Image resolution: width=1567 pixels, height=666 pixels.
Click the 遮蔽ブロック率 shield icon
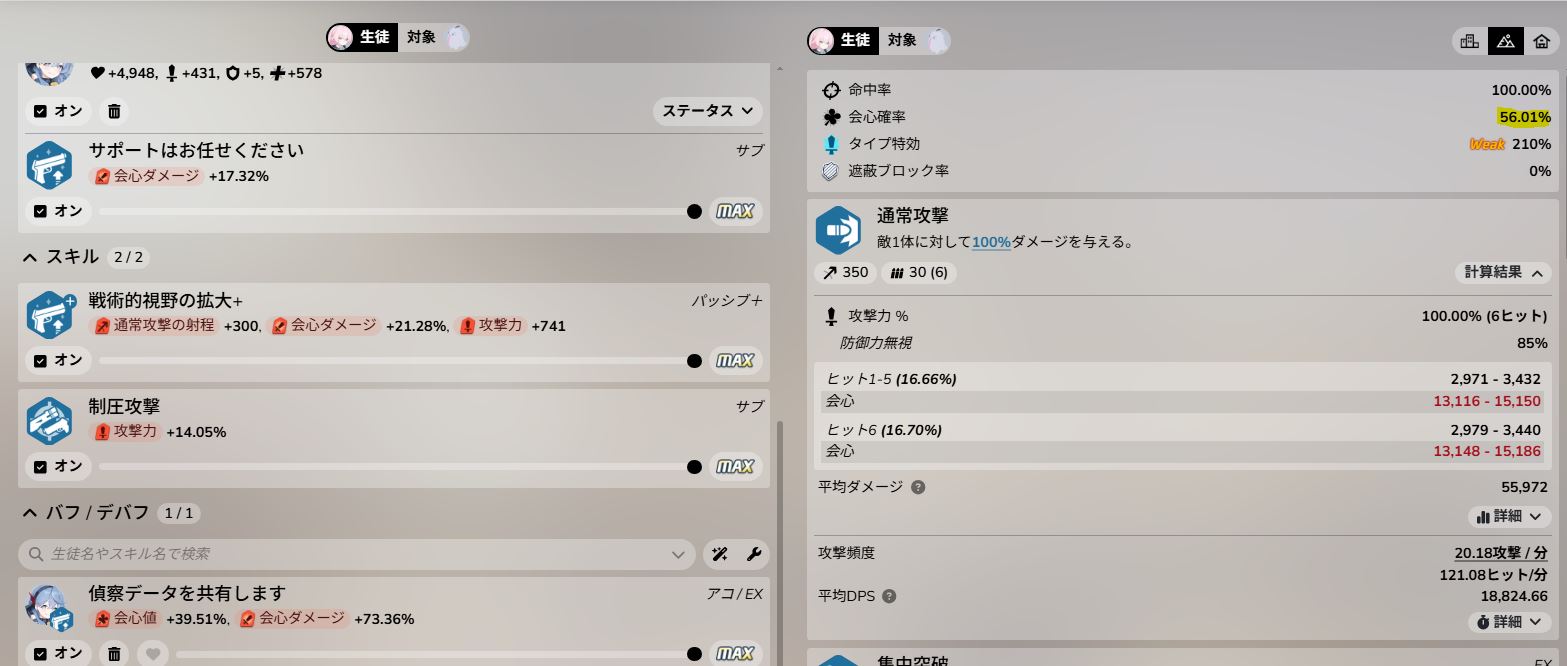coord(830,171)
